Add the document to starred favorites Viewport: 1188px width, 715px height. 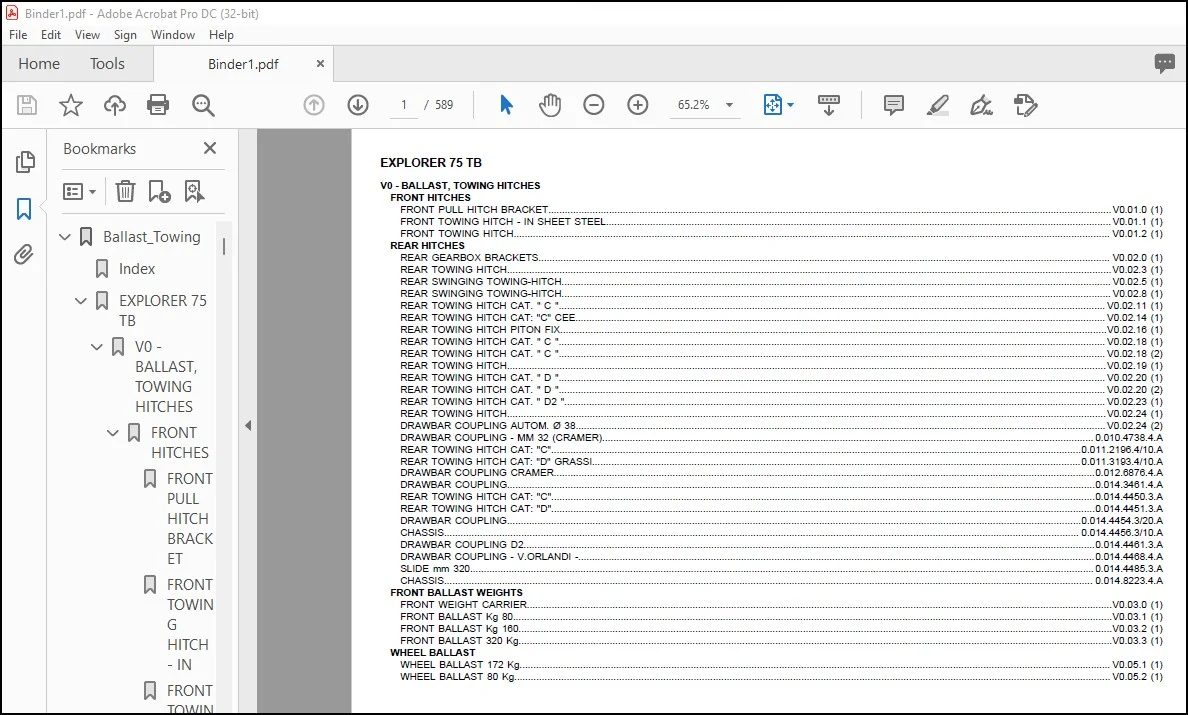[x=71, y=105]
